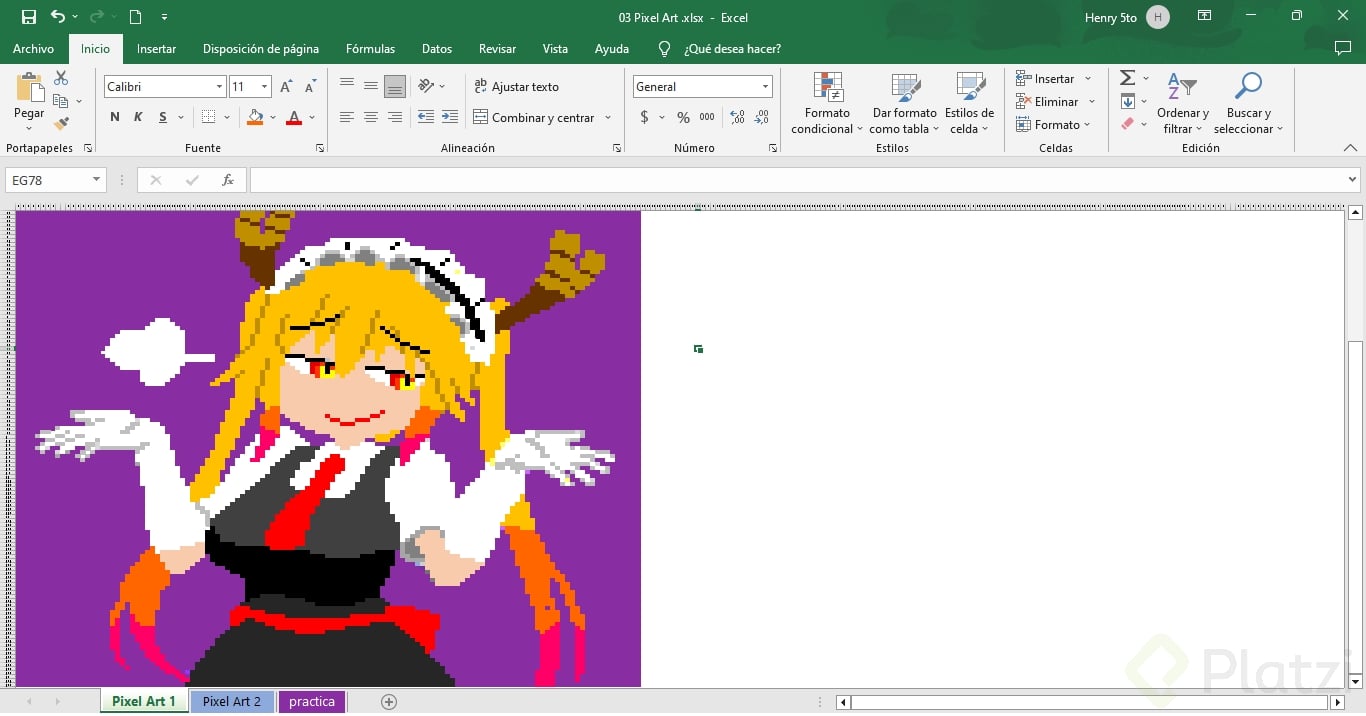This screenshot has width=1366, height=716.
Task: Click the vertical scrollbar down arrow
Action: [x=1356, y=682]
